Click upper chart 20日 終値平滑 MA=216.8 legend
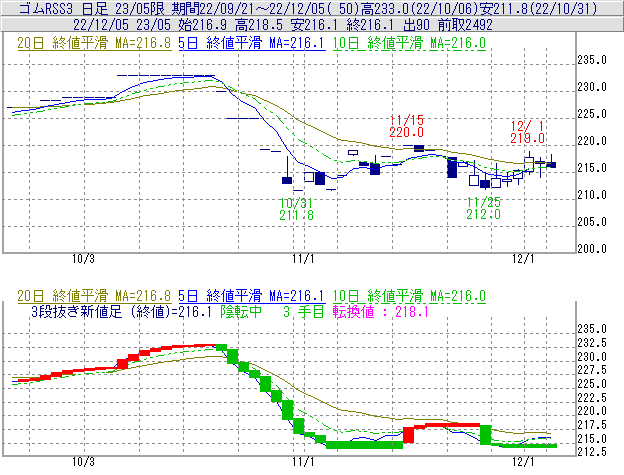The height and width of the screenshot is (475, 624). (94, 43)
